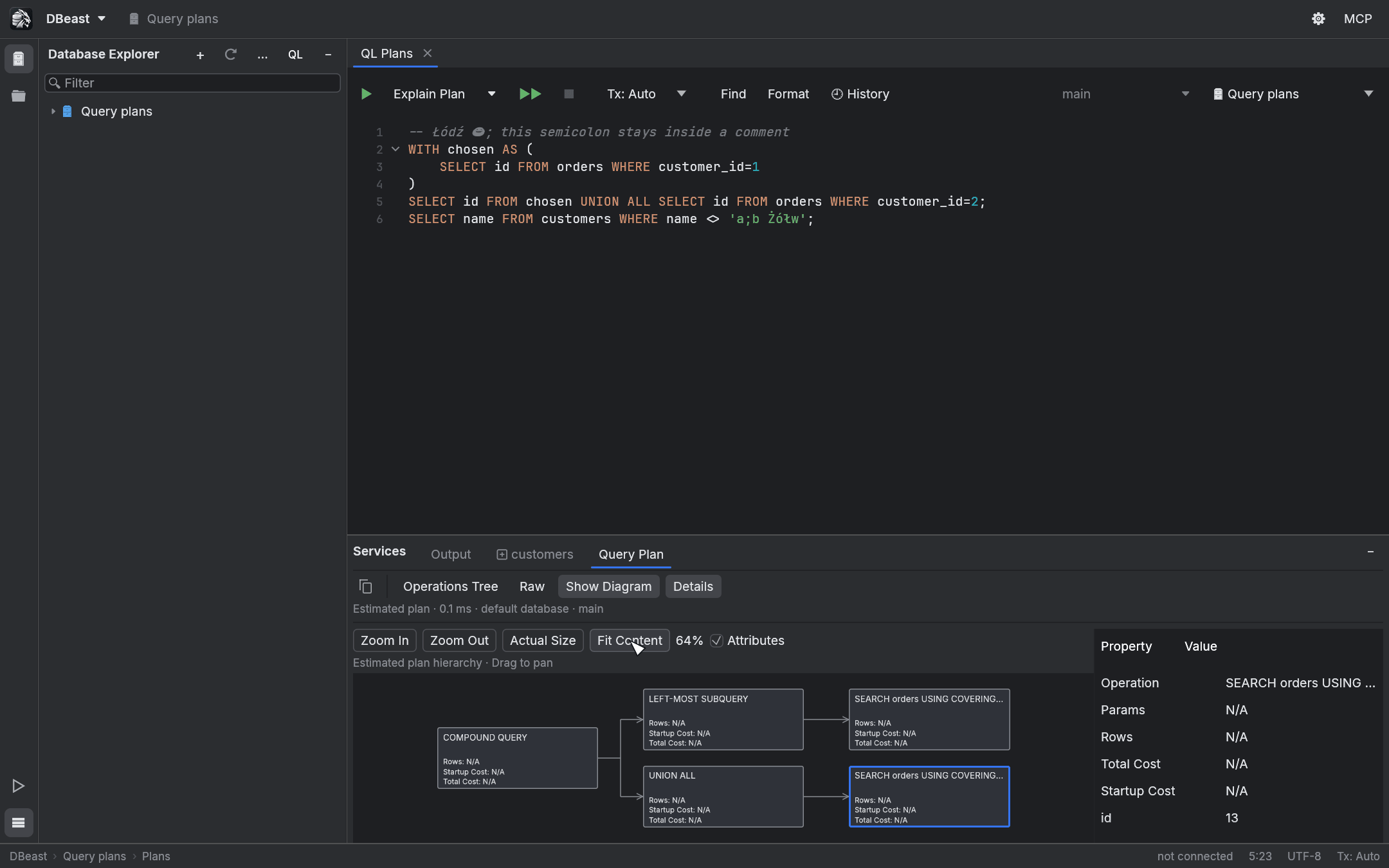Open the Tx: Auto dropdown
1389x868 pixels.
tap(646, 94)
